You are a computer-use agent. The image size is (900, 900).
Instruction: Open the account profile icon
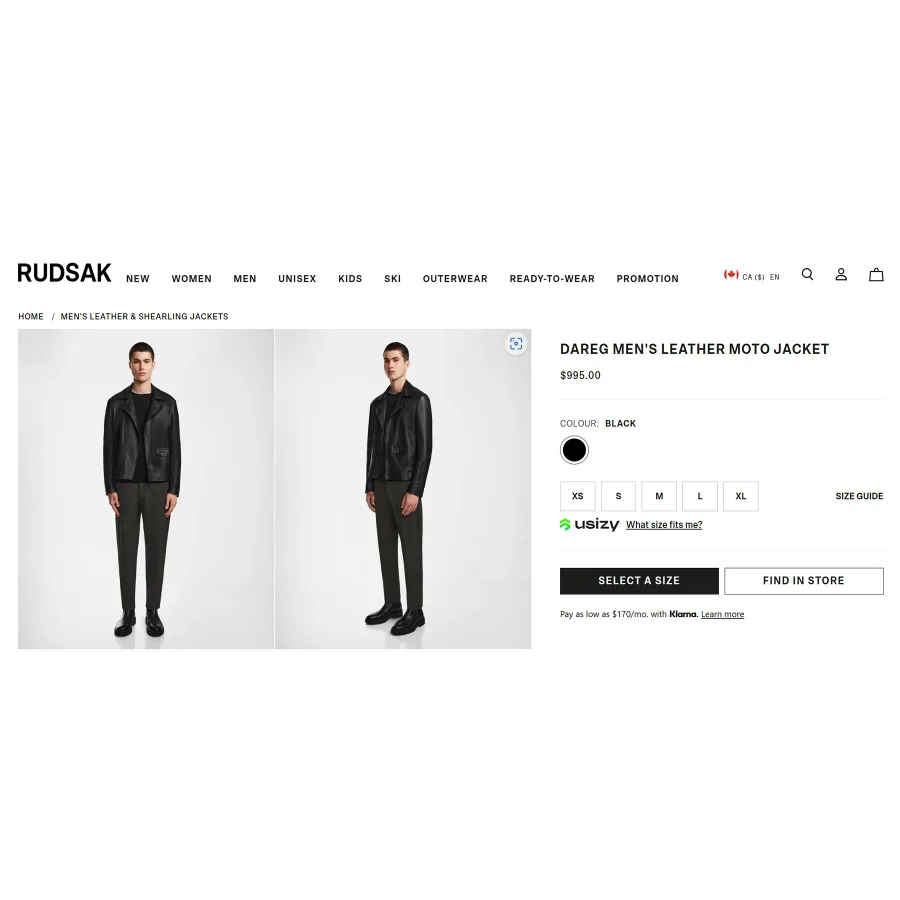pyautogui.click(x=841, y=274)
